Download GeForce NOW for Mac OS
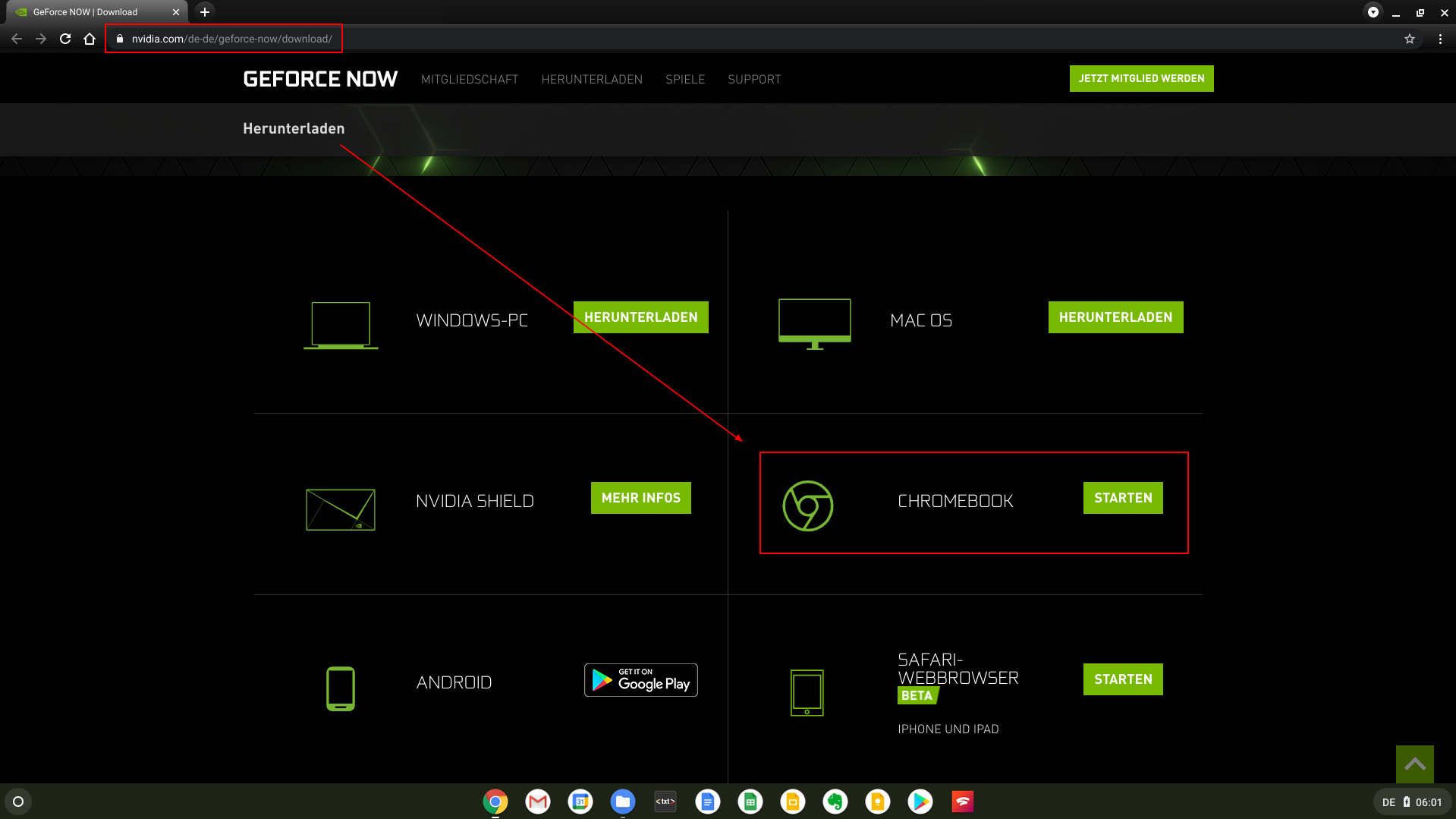The width and height of the screenshot is (1456, 819). click(1115, 317)
